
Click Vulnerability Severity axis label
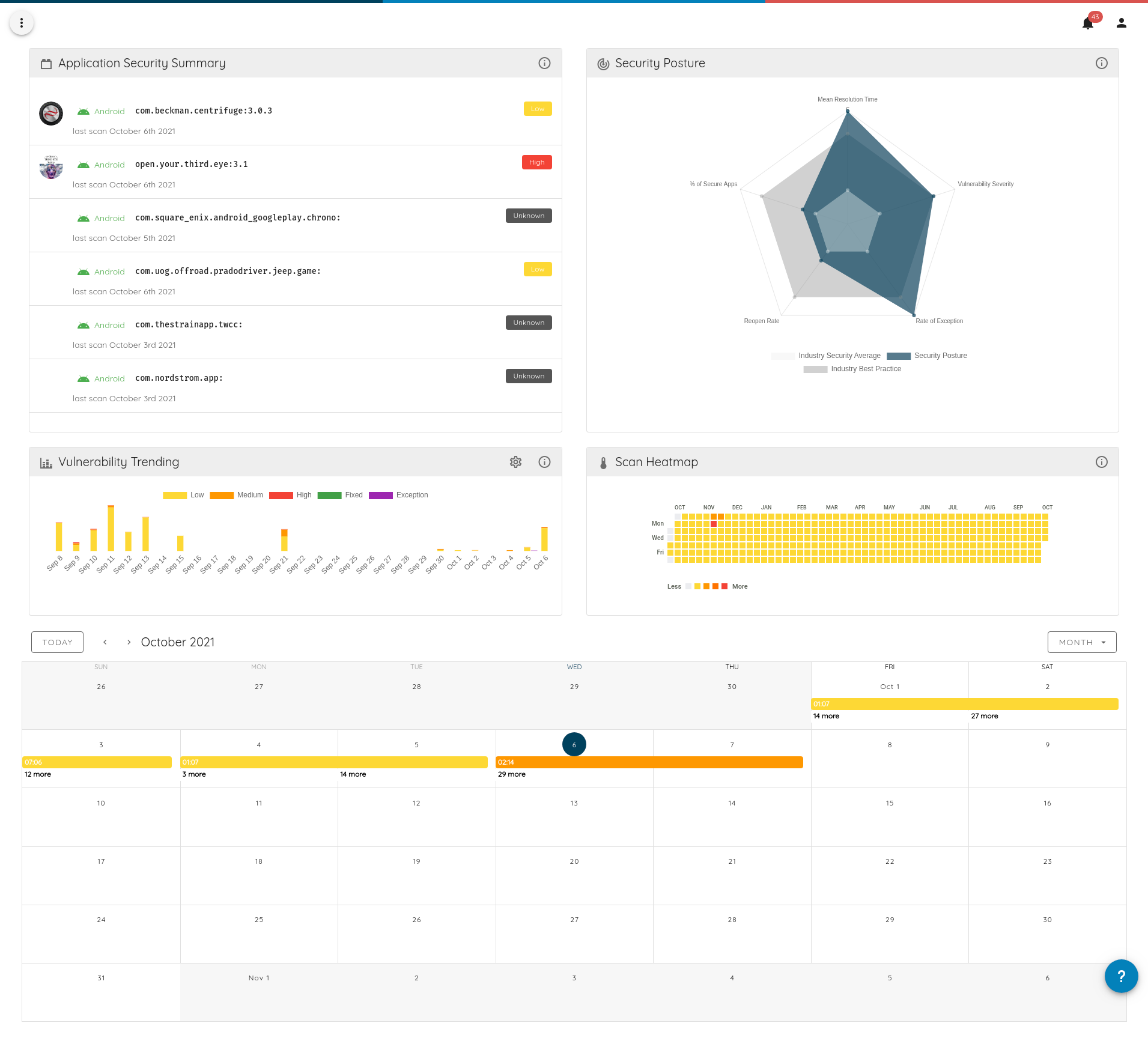(985, 184)
